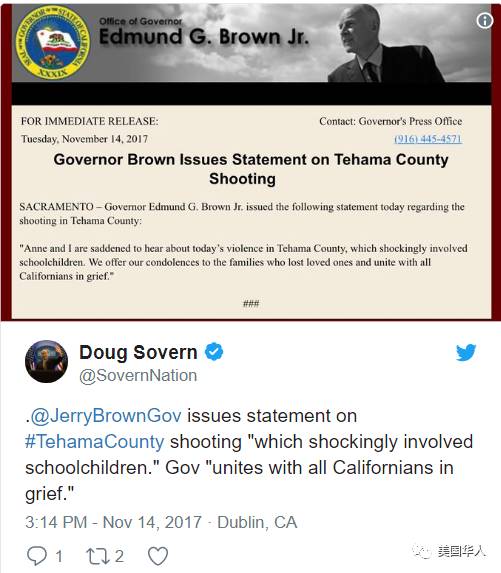Click the info icon on the image
This screenshot has width=501, height=573.
[485, 20]
